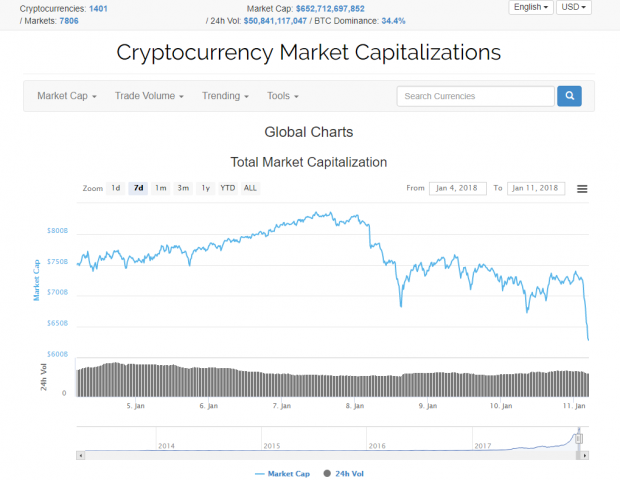Open the Trade Volume menu
Viewport: 620px width, 480px height.
[x=149, y=96]
